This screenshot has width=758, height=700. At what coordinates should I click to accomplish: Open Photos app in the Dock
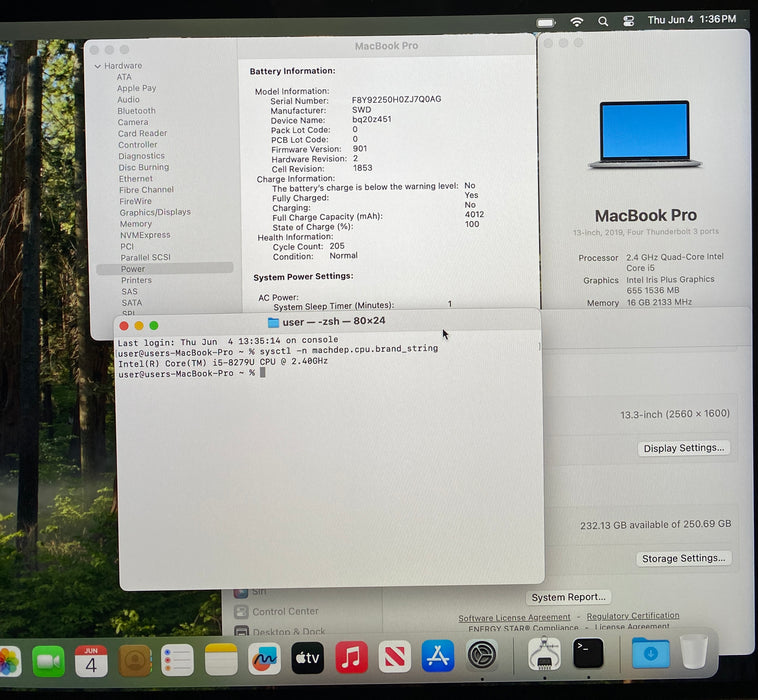[8, 660]
